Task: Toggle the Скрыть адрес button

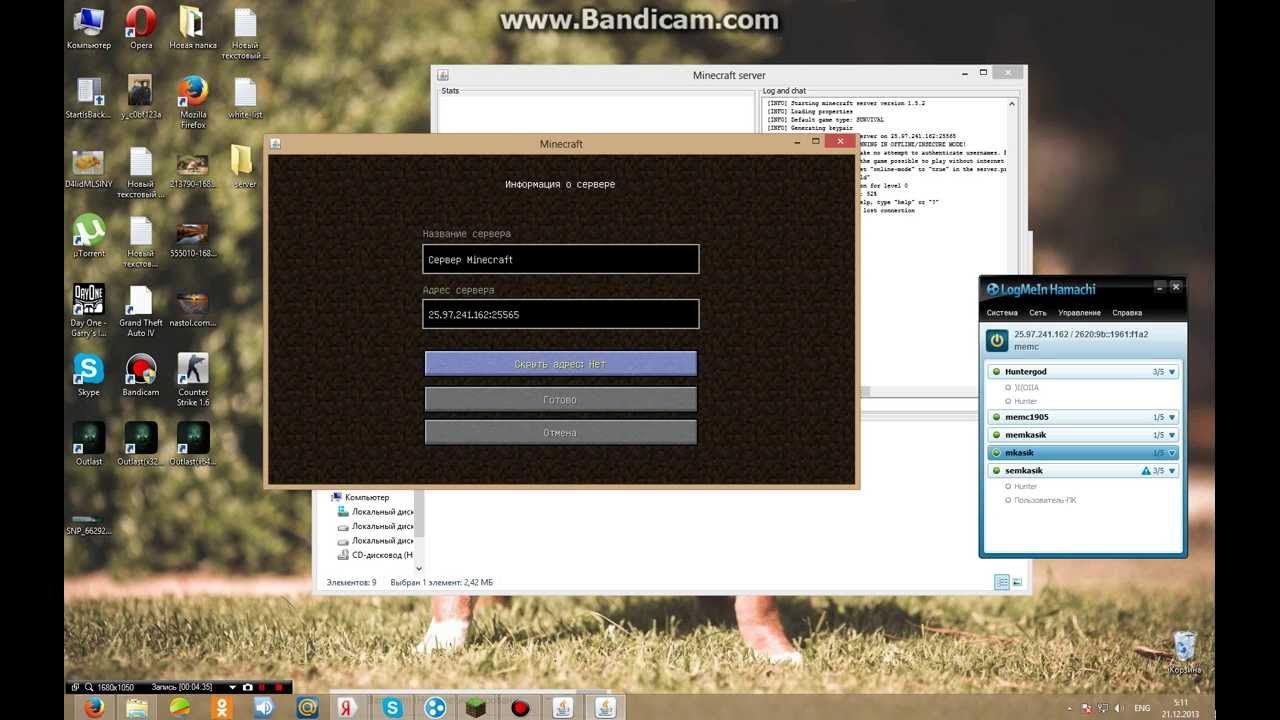Action: tap(561, 364)
